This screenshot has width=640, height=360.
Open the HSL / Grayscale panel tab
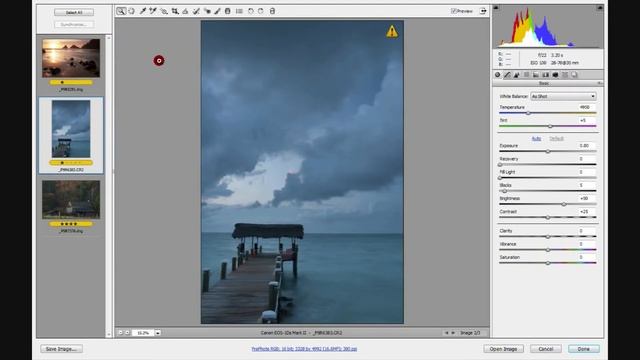click(x=527, y=75)
